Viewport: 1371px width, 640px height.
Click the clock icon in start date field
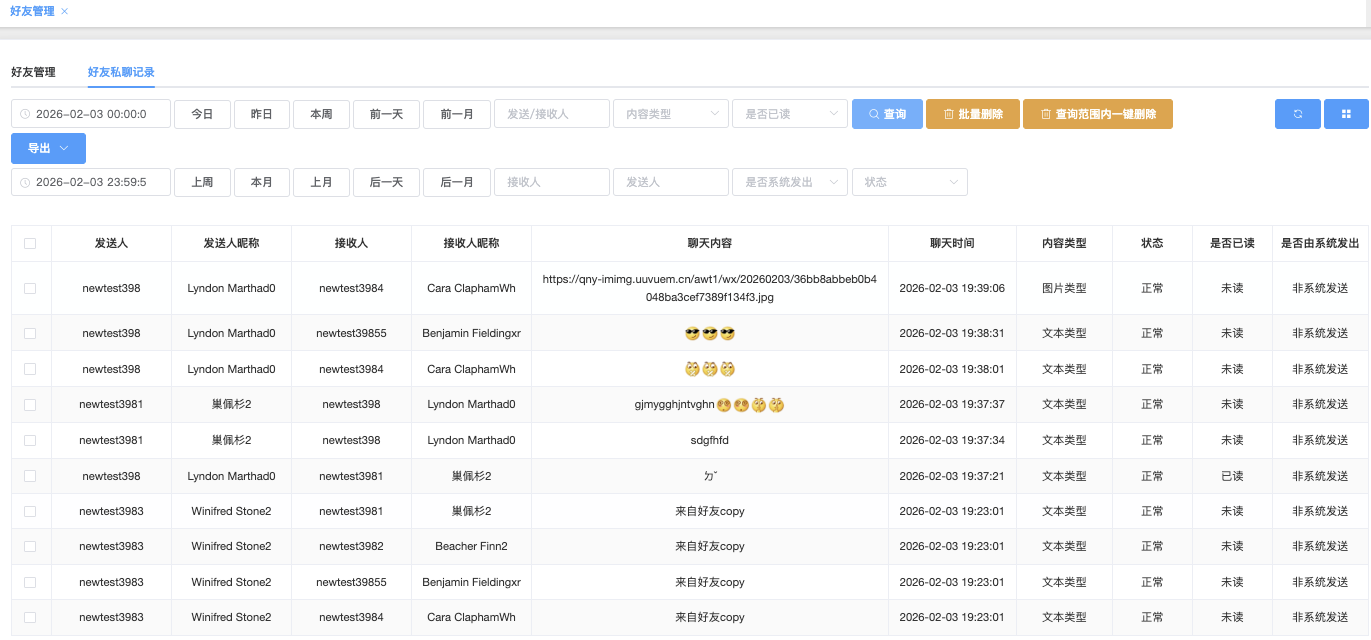point(25,114)
